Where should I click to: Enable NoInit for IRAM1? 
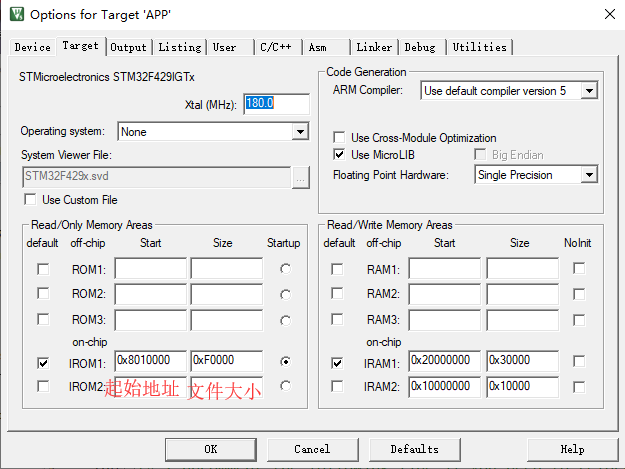(579, 361)
